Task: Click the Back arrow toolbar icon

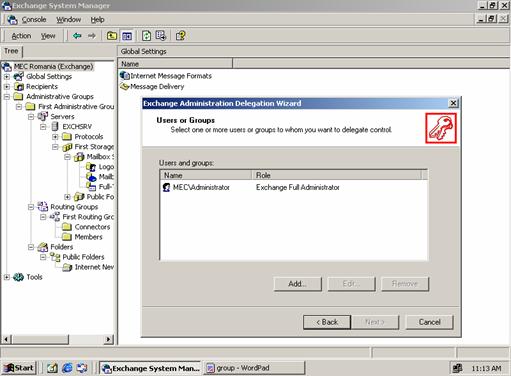Action: [x=77, y=36]
